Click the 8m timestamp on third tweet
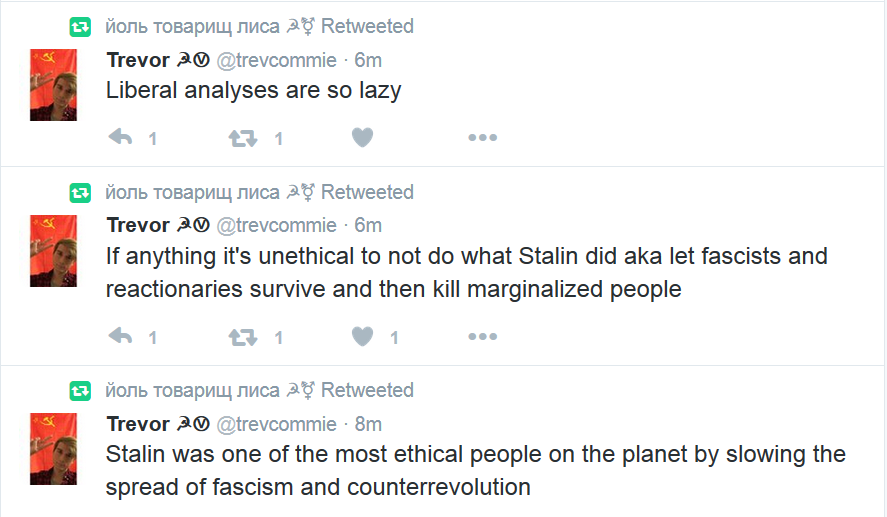The image size is (887, 517). coord(368,424)
